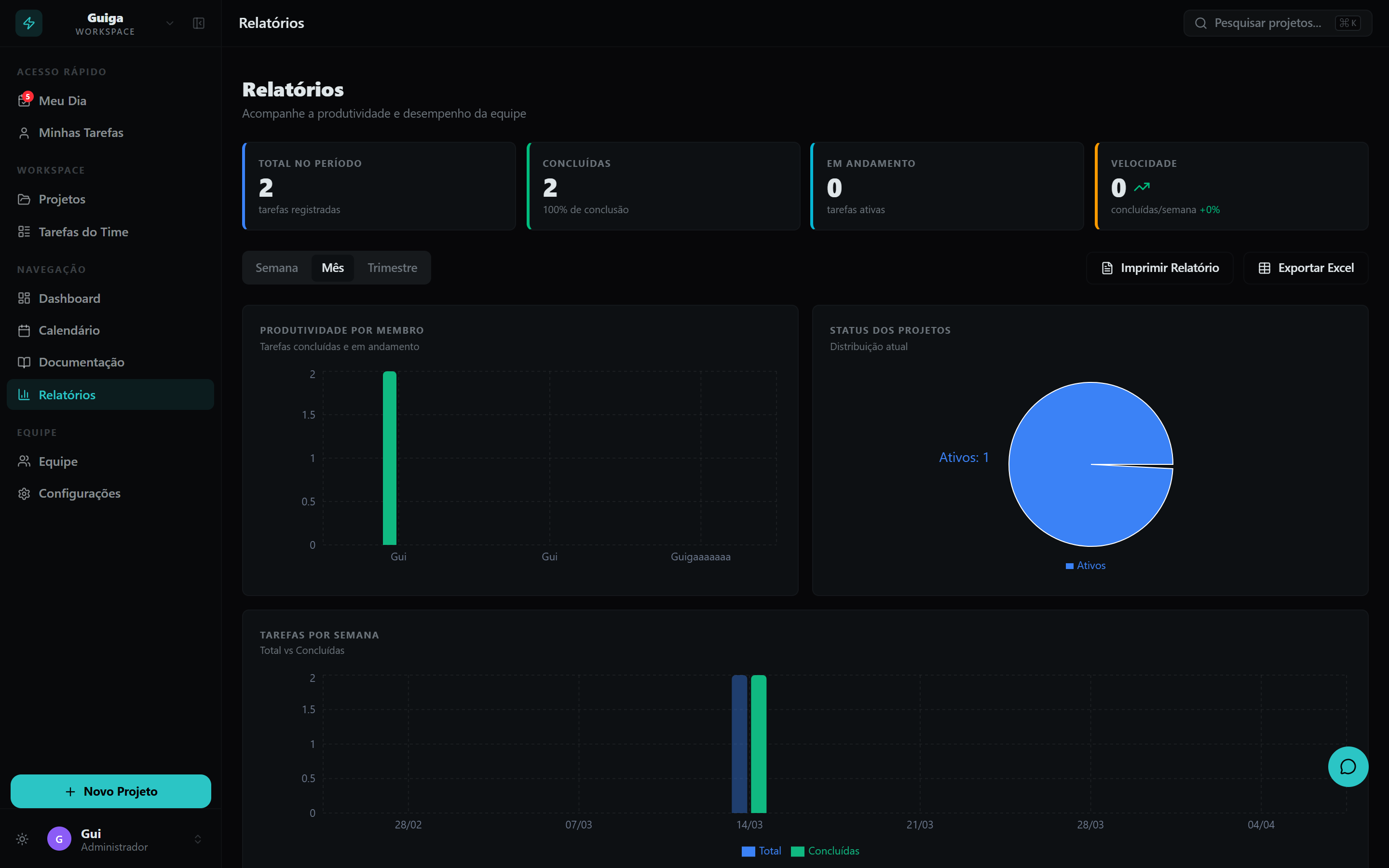The height and width of the screenshot is (868, 1389).
Task: Select the Semana period tab
Action: pyautogui.click(x=276, y=268)
